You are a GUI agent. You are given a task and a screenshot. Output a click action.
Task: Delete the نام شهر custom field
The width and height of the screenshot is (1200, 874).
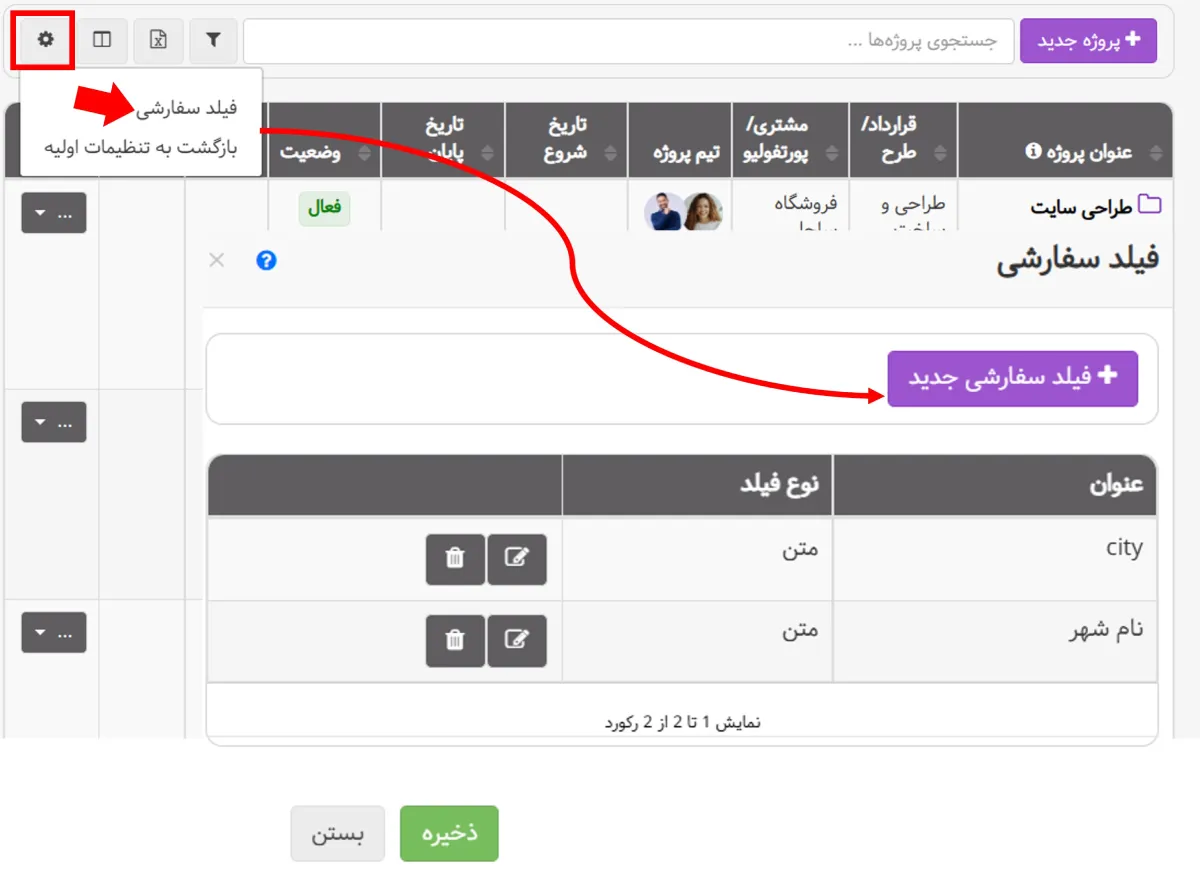[x=455, y=640]
